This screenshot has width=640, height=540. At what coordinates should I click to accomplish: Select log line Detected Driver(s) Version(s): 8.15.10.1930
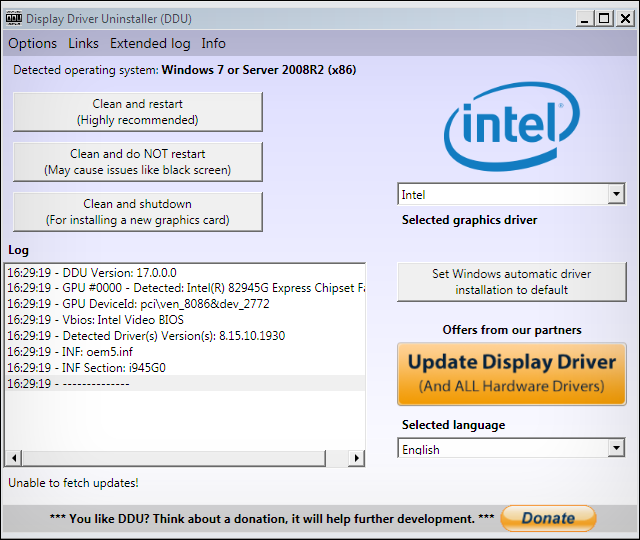[x=186, y=336]
